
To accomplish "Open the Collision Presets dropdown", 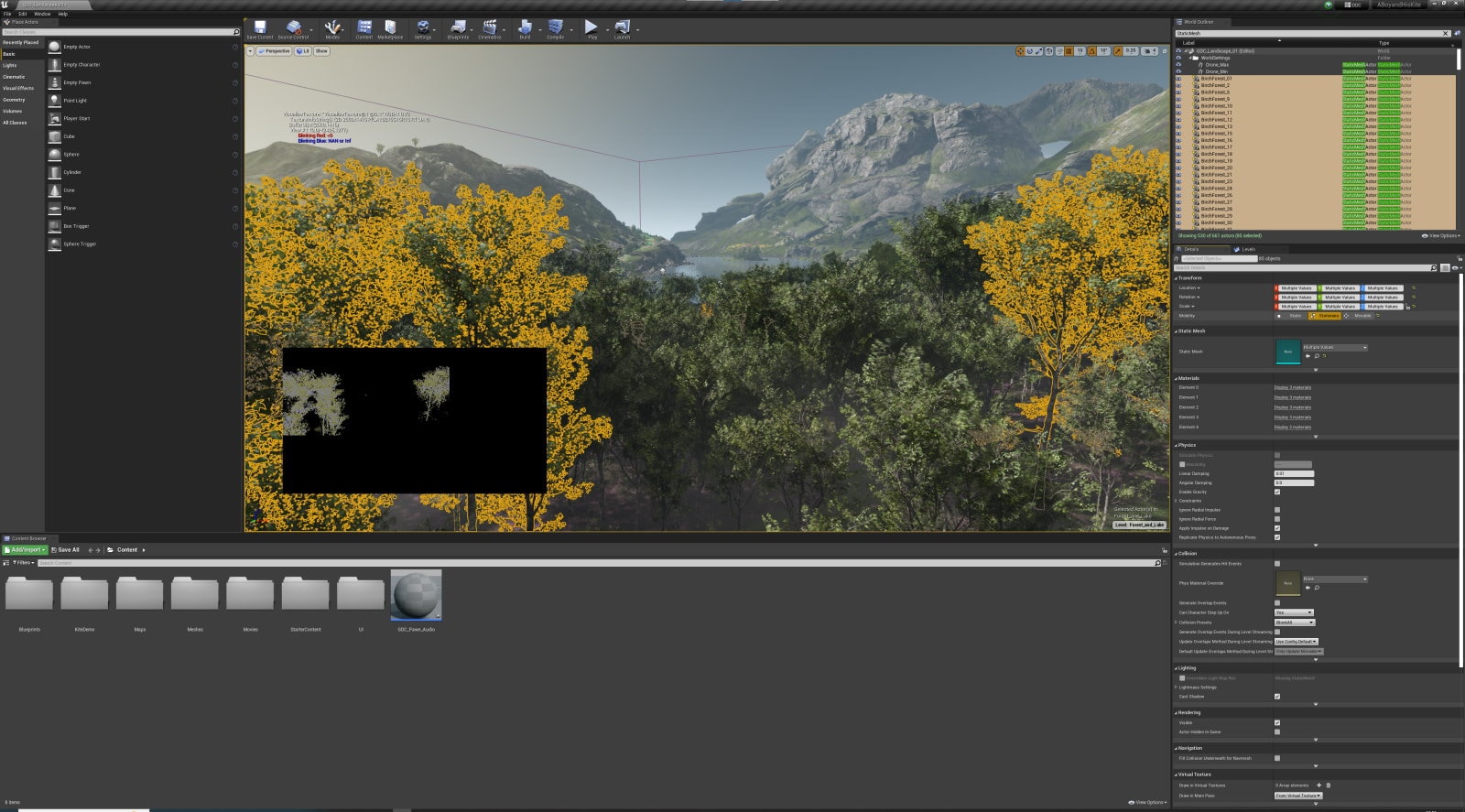I will point(1295,623).
